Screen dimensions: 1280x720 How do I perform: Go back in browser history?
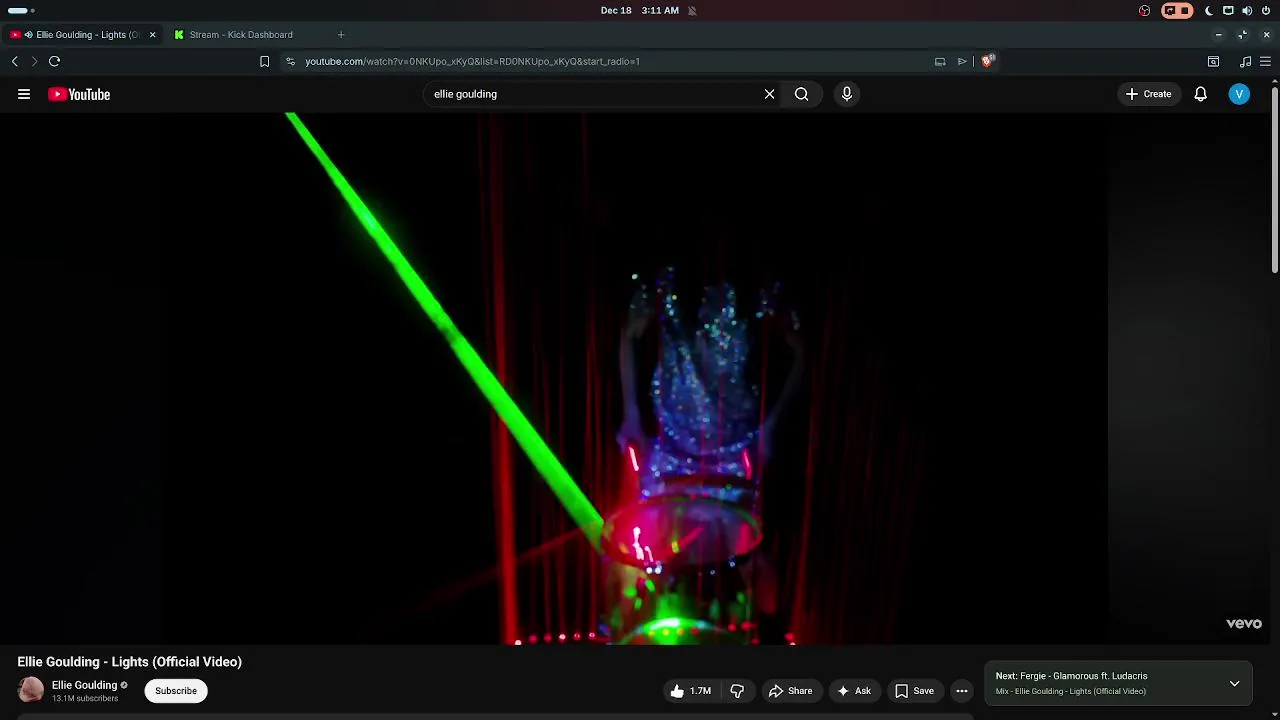[x=15, y=61]
